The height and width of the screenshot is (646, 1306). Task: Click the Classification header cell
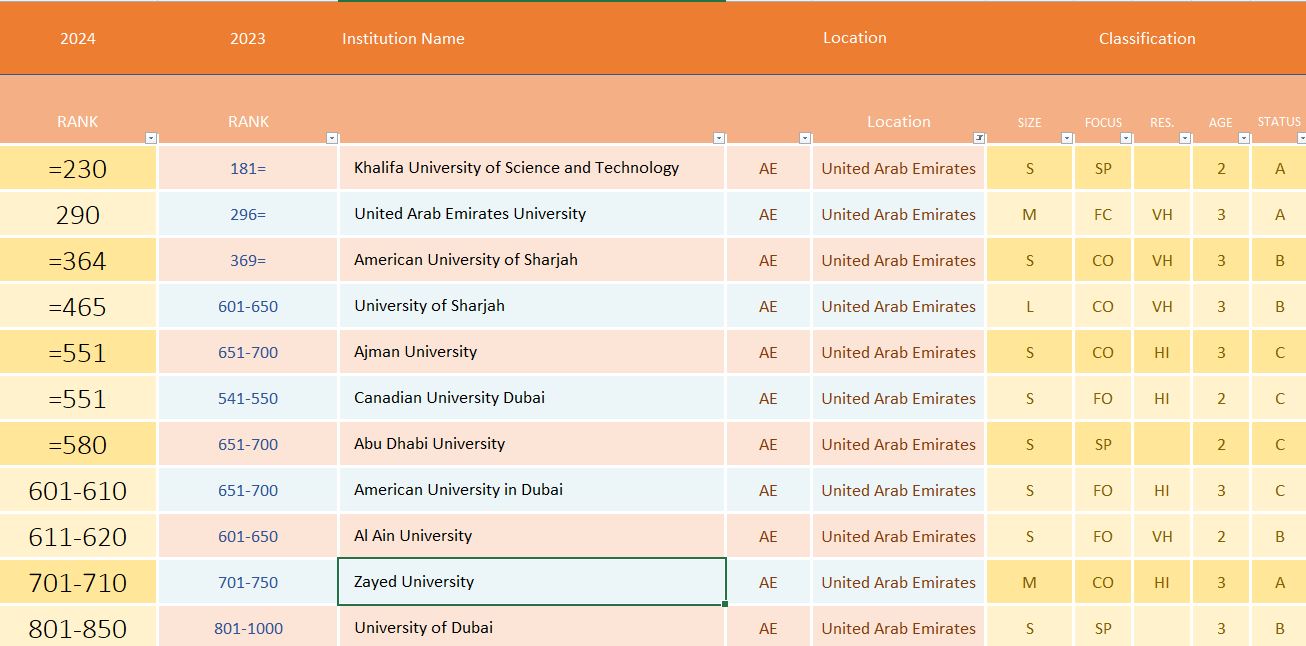tap(1146, 39)
